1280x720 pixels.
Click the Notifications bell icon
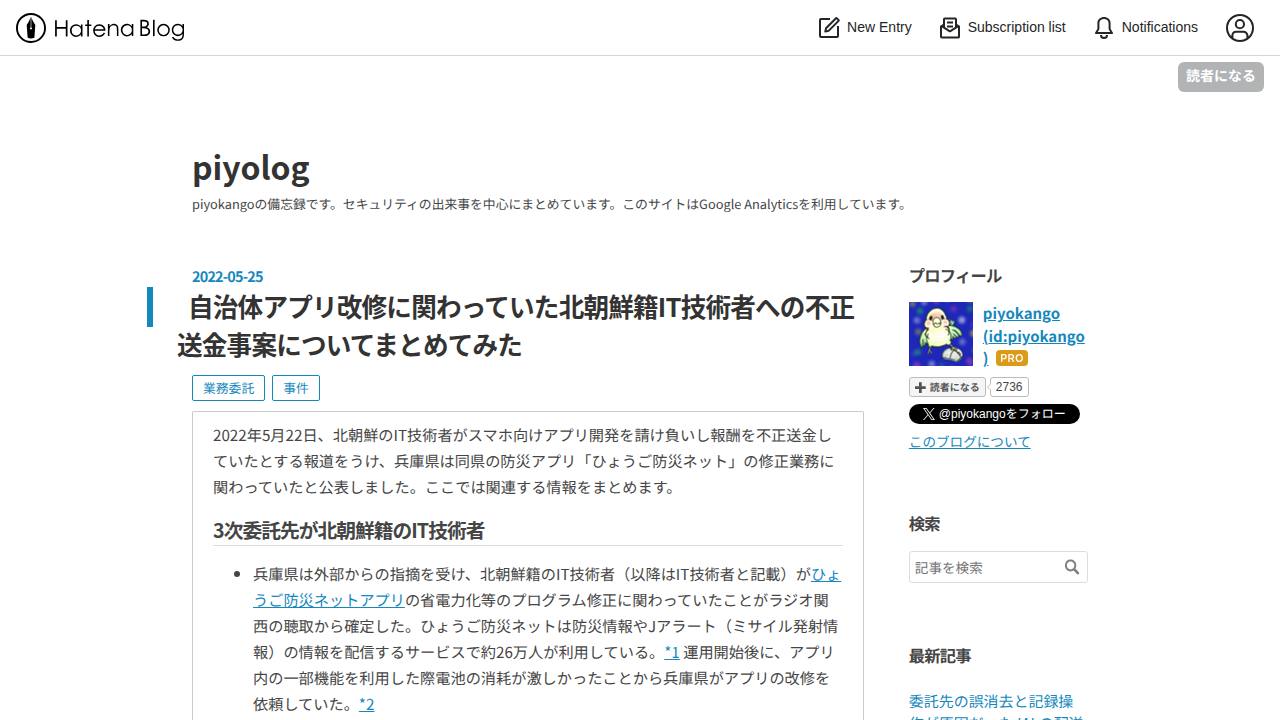point(1104,28)
